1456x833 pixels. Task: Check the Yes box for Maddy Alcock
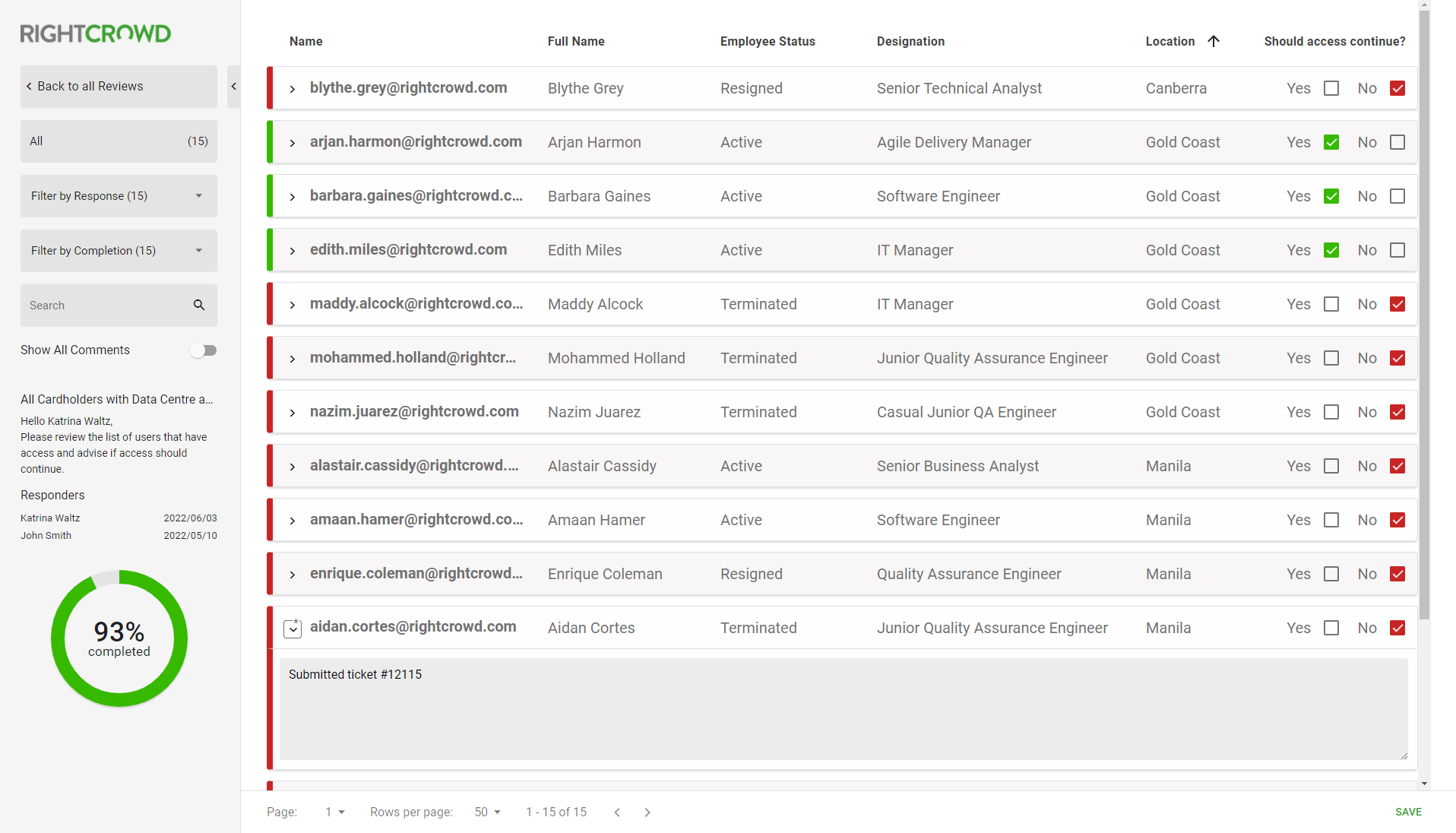click(1331, 304)
